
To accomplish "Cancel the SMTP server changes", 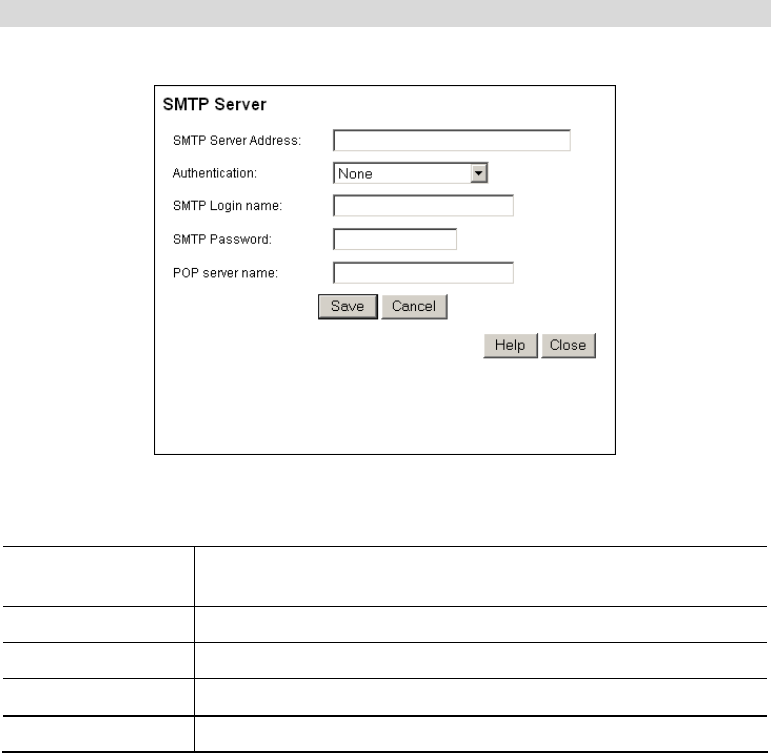I will tap(414, 306).
